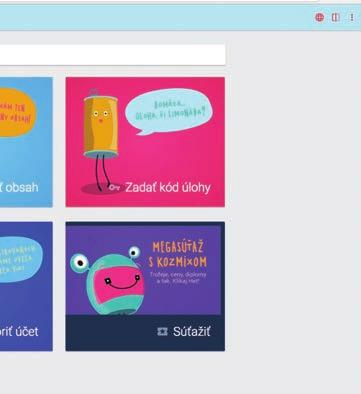This screenshot has height=394, width=361.
Task: Open the card ending in "účet"
Action: (x=26, y=286)
